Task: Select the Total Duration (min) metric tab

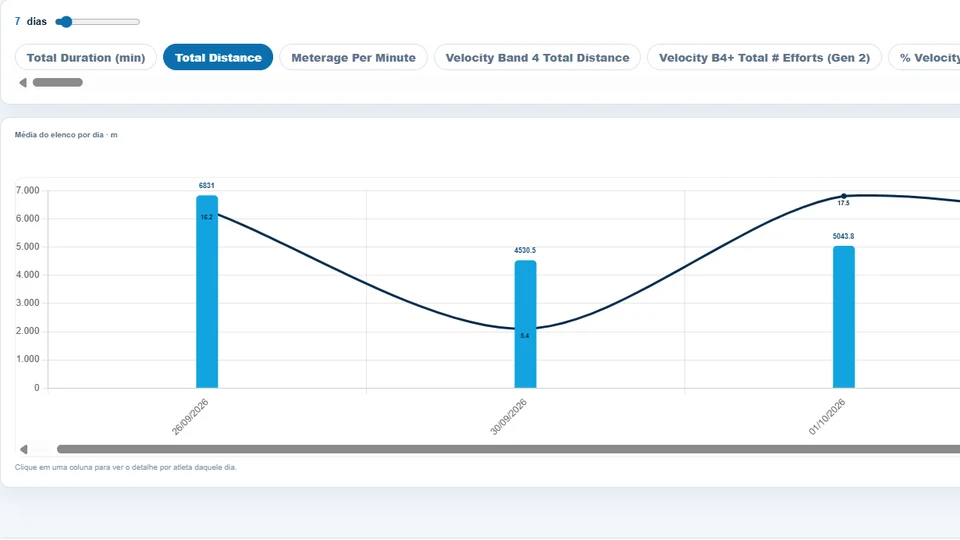Action: [x=86, y=58]
